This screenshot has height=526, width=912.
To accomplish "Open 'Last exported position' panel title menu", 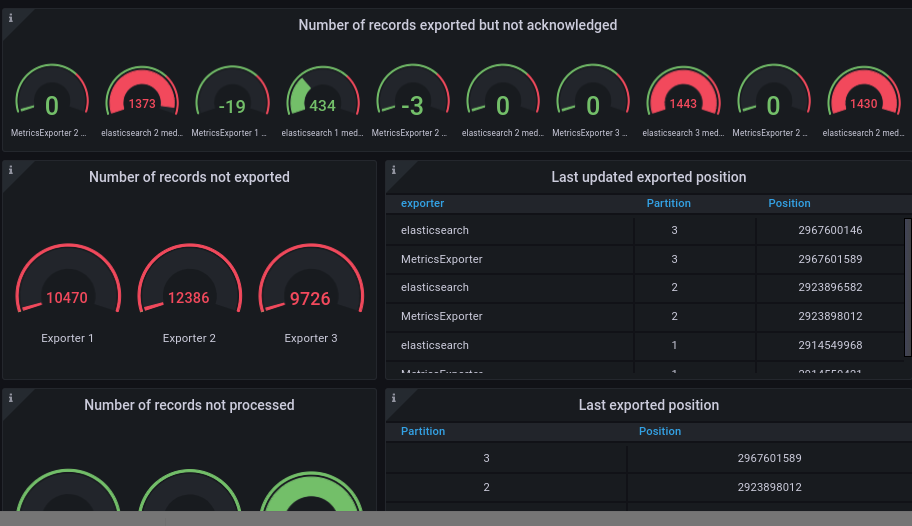I will click(x=649, y=405).
